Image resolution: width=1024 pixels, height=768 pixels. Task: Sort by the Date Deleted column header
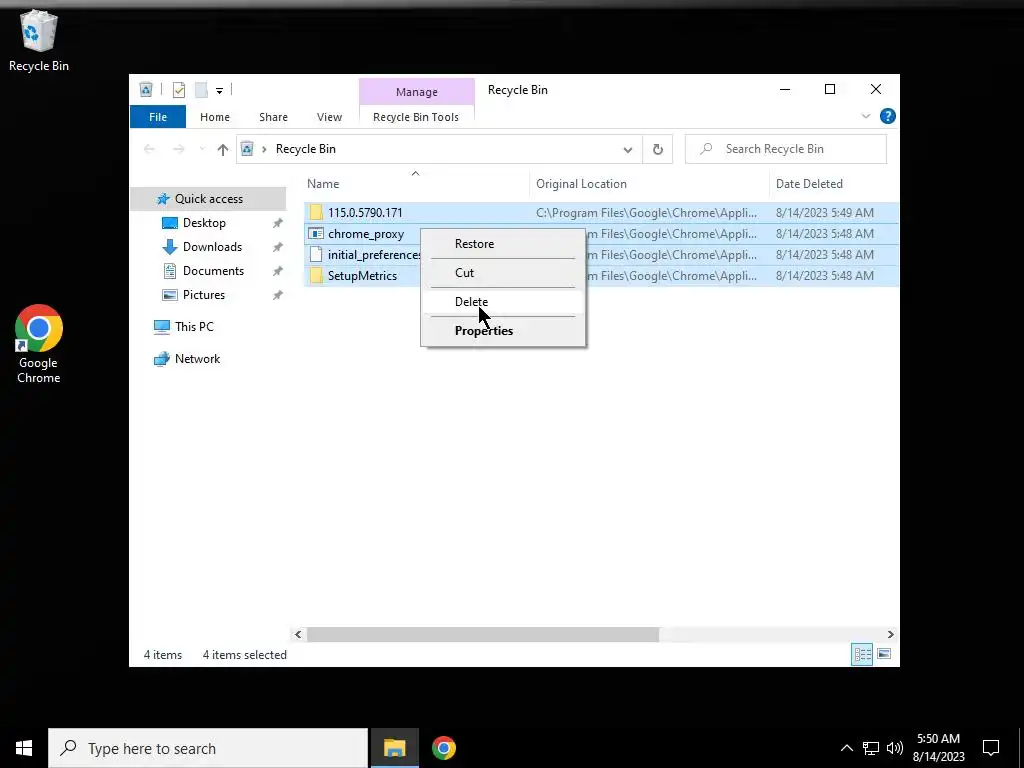[x=835, y=184]
